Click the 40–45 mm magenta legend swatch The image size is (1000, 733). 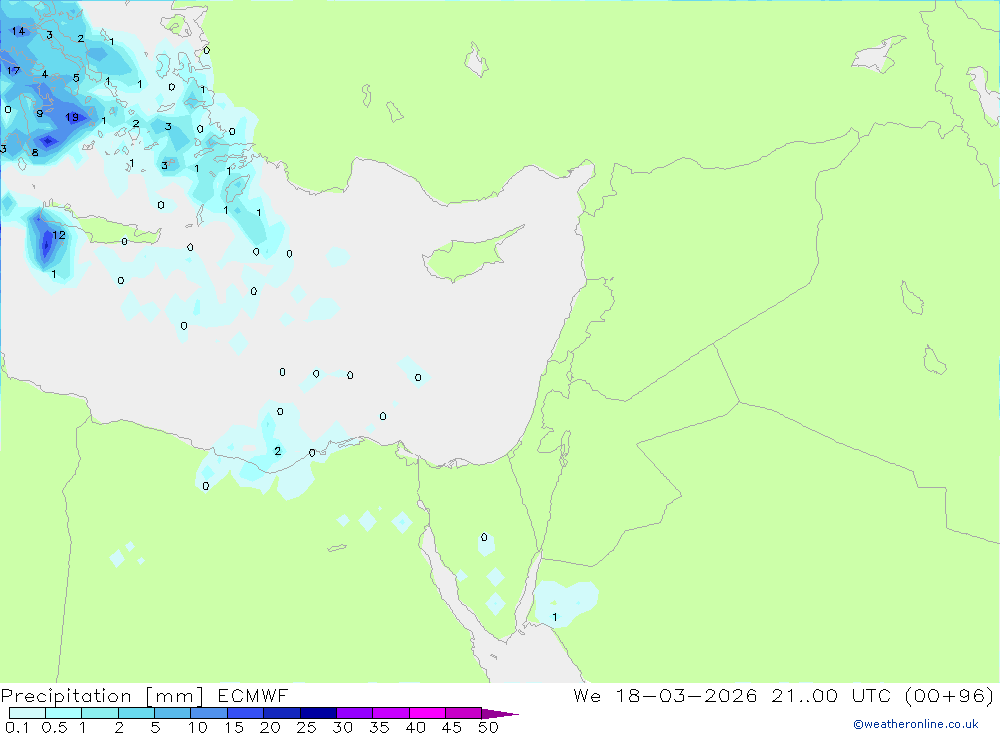click(427, 713)
